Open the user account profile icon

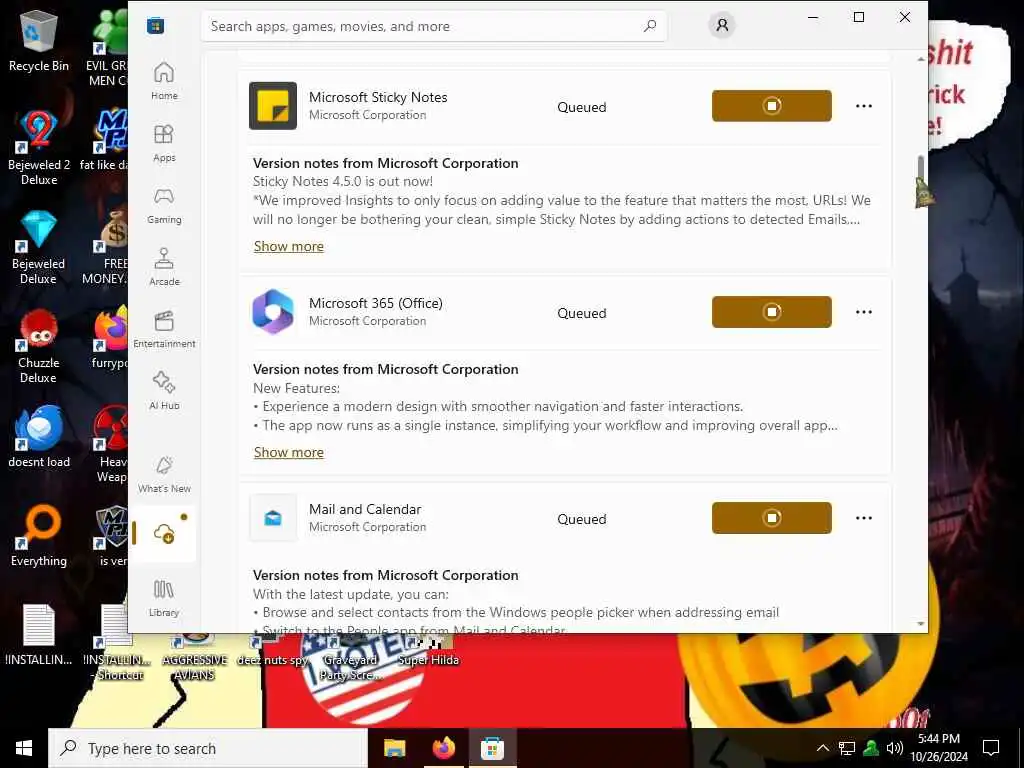[722, 25]
